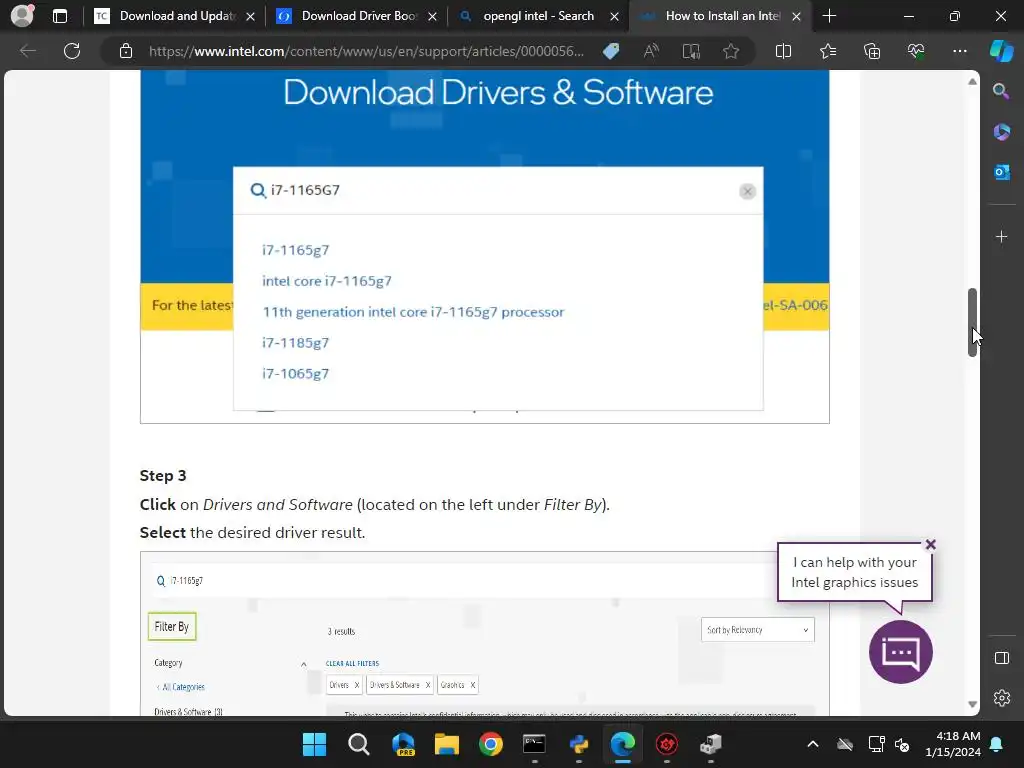Close the opengl intel Search tab
1024x768 pixels.
[x=614, y=16]
